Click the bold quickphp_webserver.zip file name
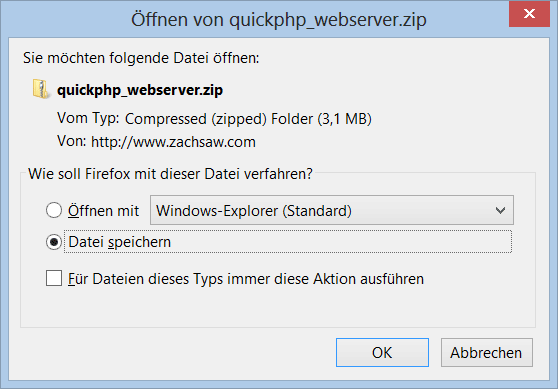This screenshot has width=558, height=389. [x=140, y=90]
